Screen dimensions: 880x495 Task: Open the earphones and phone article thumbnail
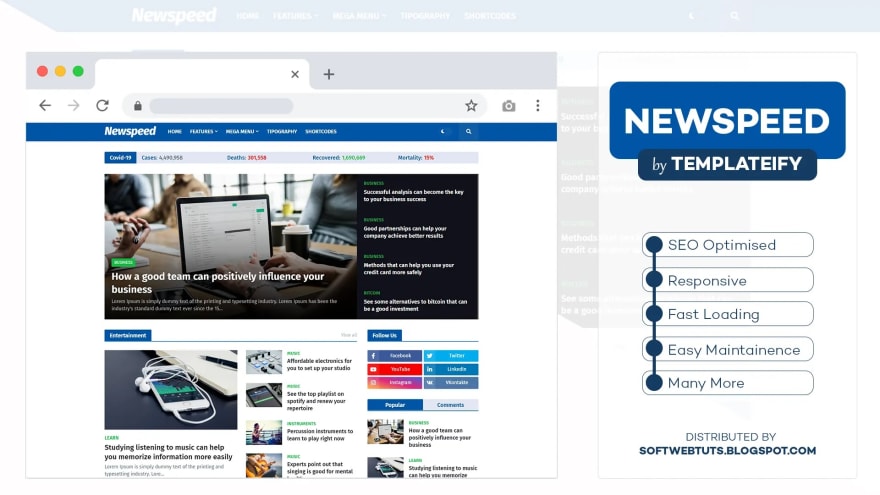[171, 389]
